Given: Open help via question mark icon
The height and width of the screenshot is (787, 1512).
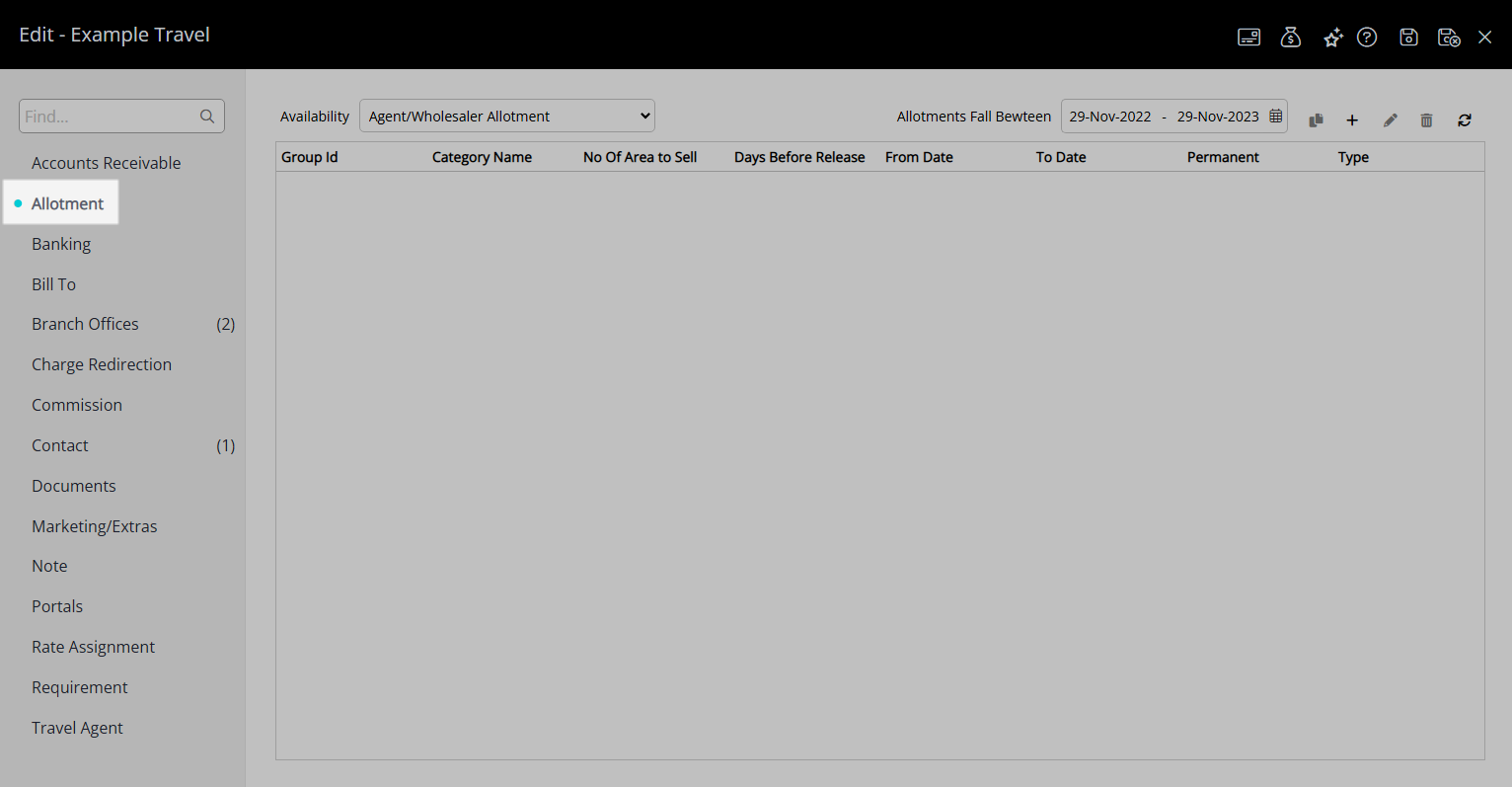Looking at the screenshot, I should pyautogui.click(x=1367, y=38).
